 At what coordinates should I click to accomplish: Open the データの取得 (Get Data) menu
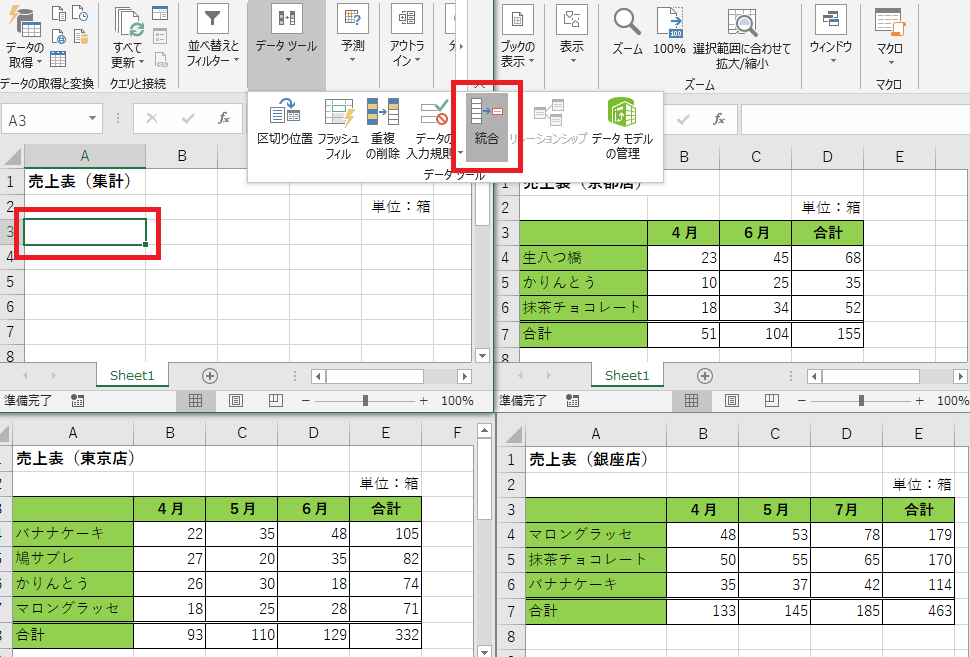click(24, 37)
